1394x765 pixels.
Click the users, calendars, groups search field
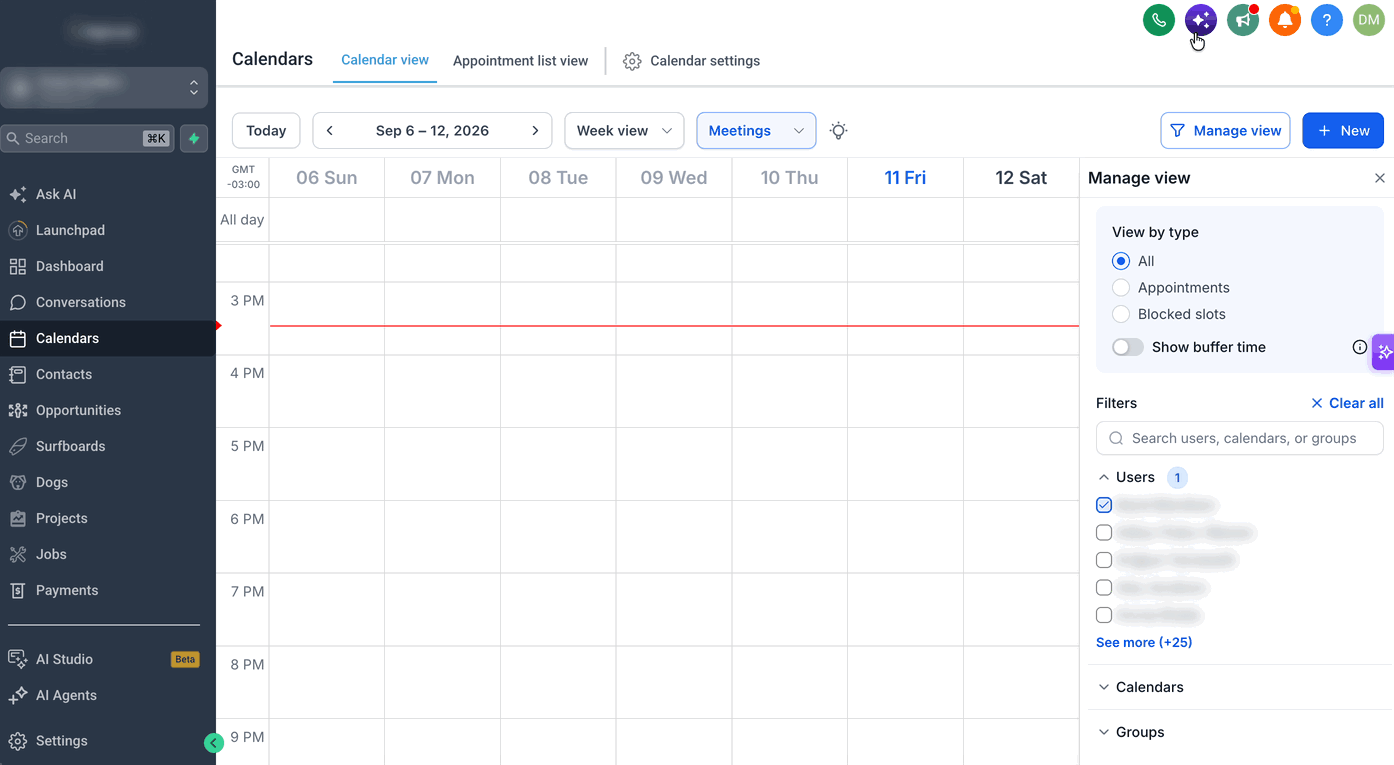point(1240,438)
